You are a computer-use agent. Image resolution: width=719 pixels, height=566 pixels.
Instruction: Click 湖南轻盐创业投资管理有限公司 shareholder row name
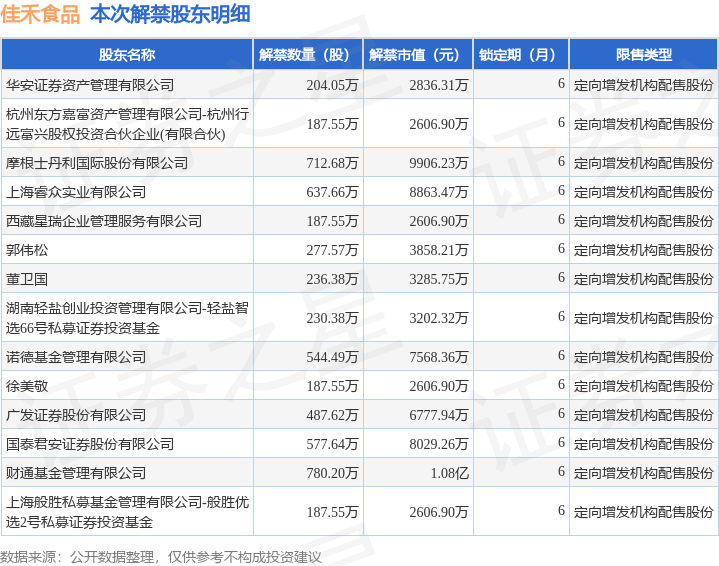[x=127, y=318]
